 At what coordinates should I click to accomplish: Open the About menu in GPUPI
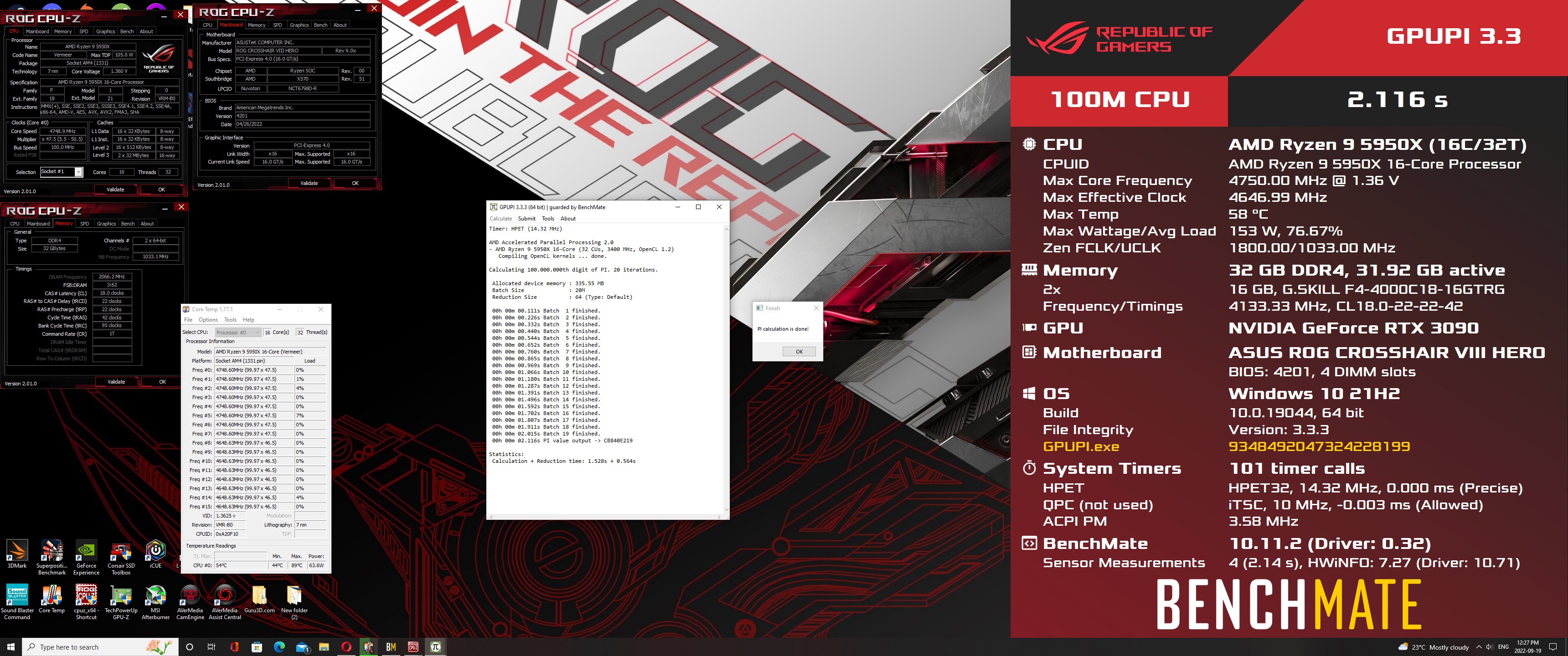[568, 219]
